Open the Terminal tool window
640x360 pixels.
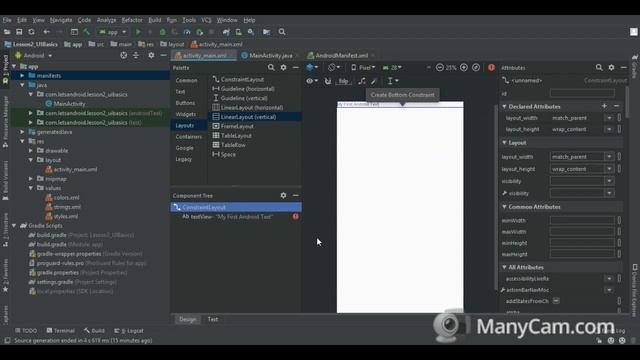60,331
